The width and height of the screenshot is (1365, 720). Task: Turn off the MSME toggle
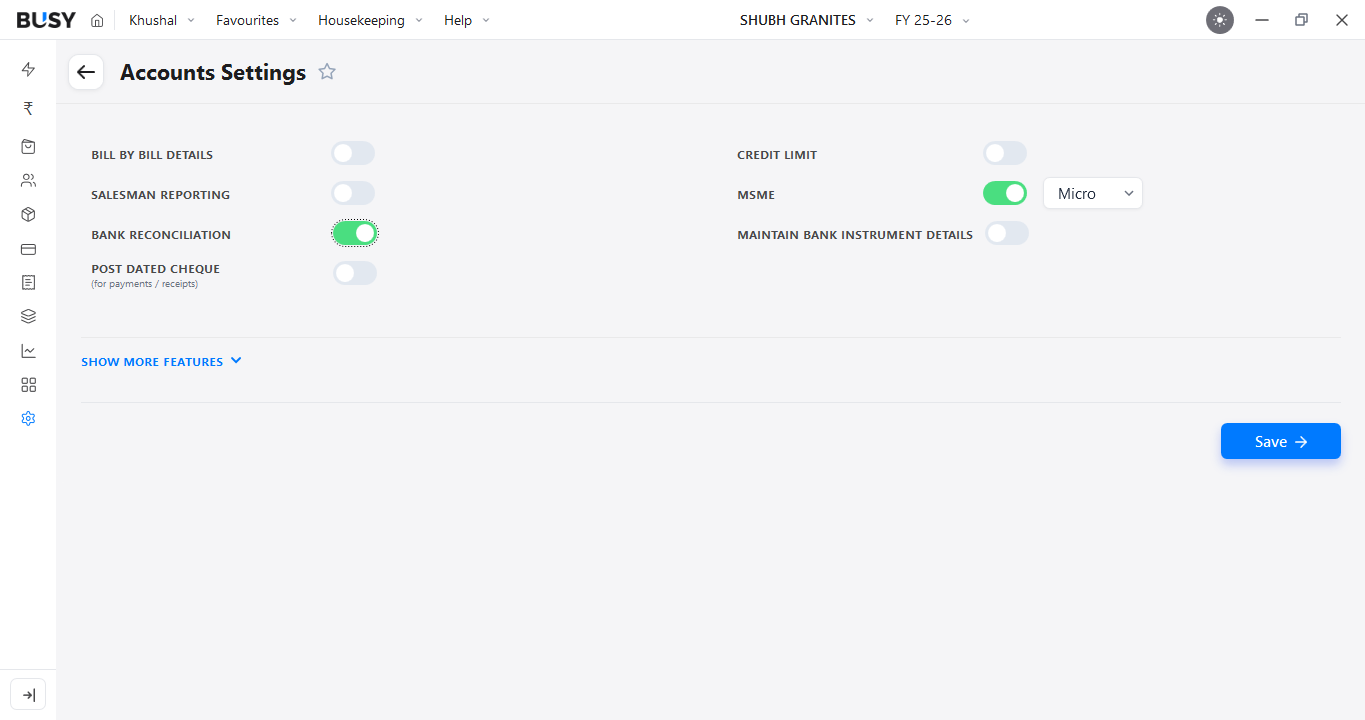1005,193
